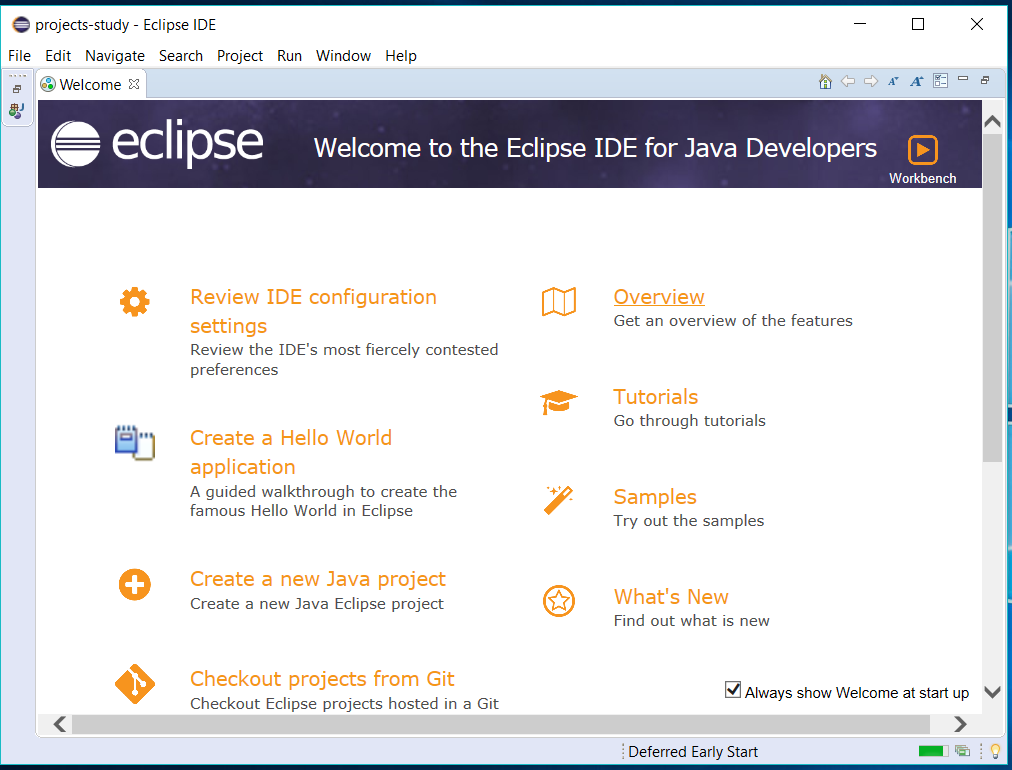Open the Project menu
Image resolution: width=1012 pixels, height=770 pixels.
(239, 56)
